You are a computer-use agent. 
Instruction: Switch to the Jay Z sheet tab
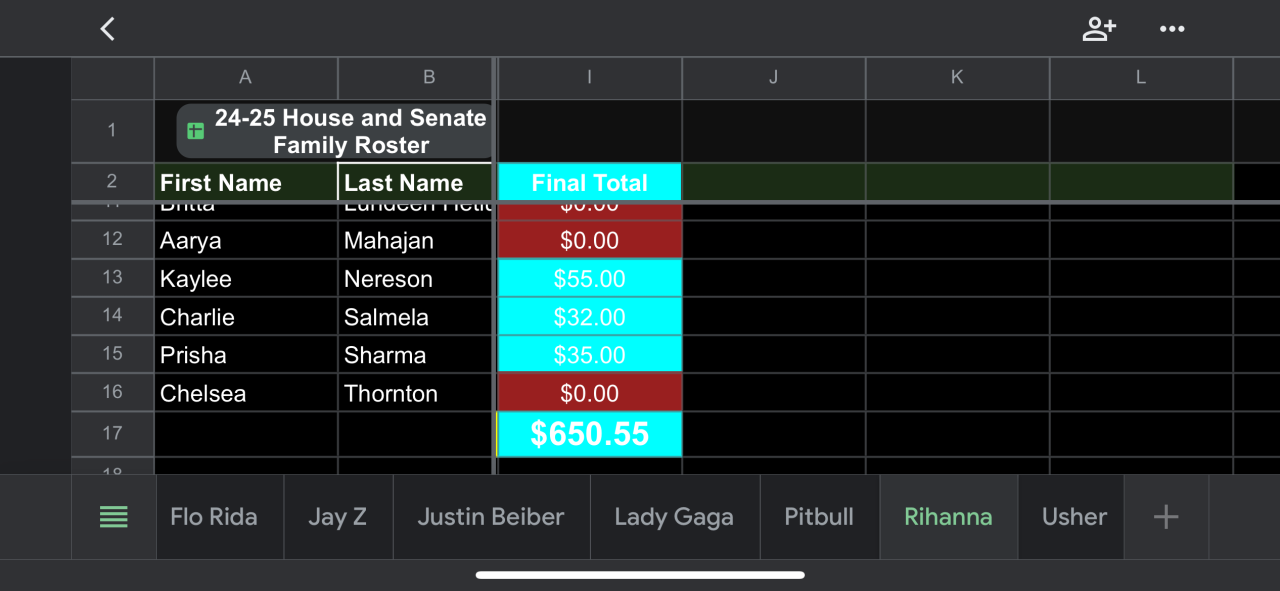(x=337, y=517)
